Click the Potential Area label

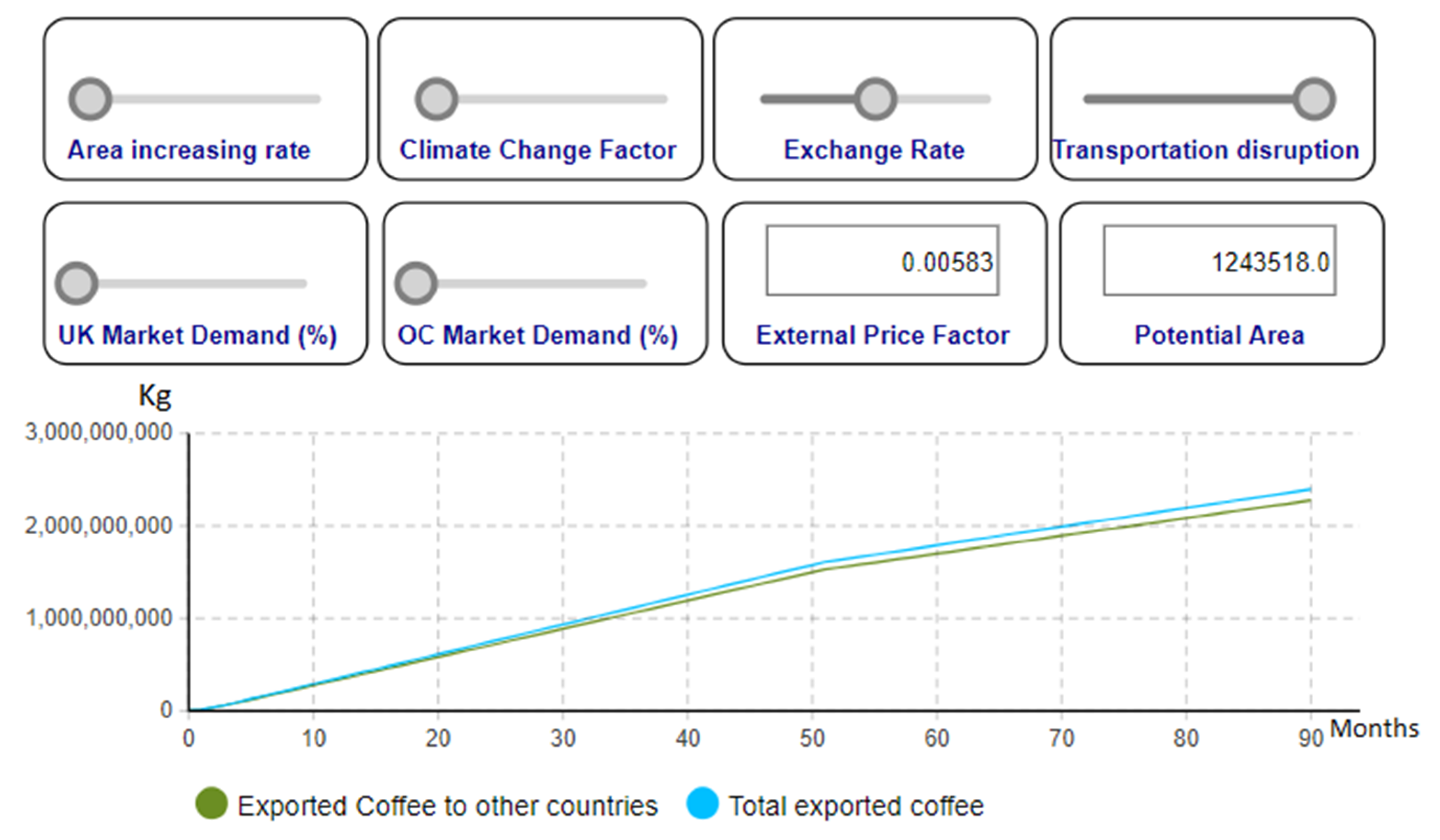[x=1219, y=335]
